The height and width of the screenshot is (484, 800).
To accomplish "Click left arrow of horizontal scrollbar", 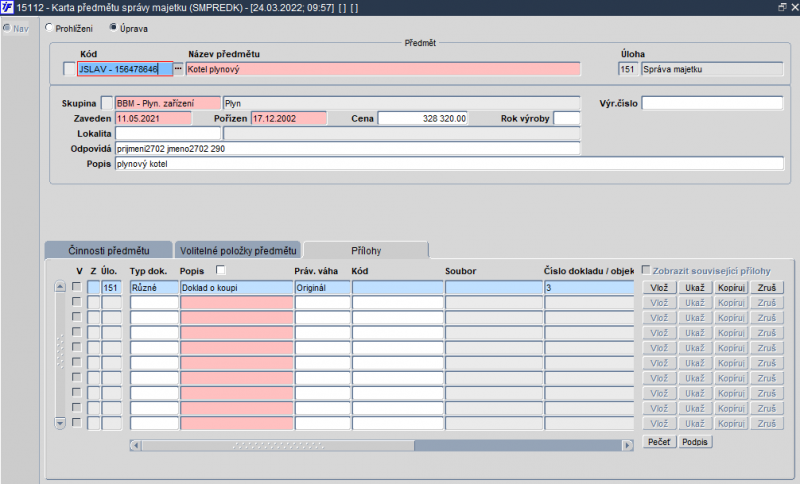I will click(136, 445).
